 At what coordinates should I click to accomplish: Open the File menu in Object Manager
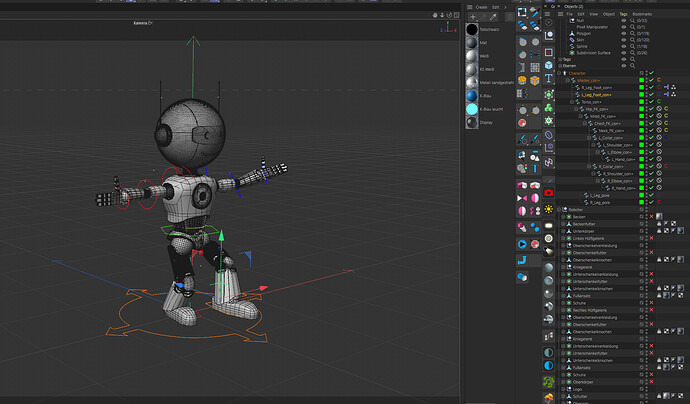569,14
